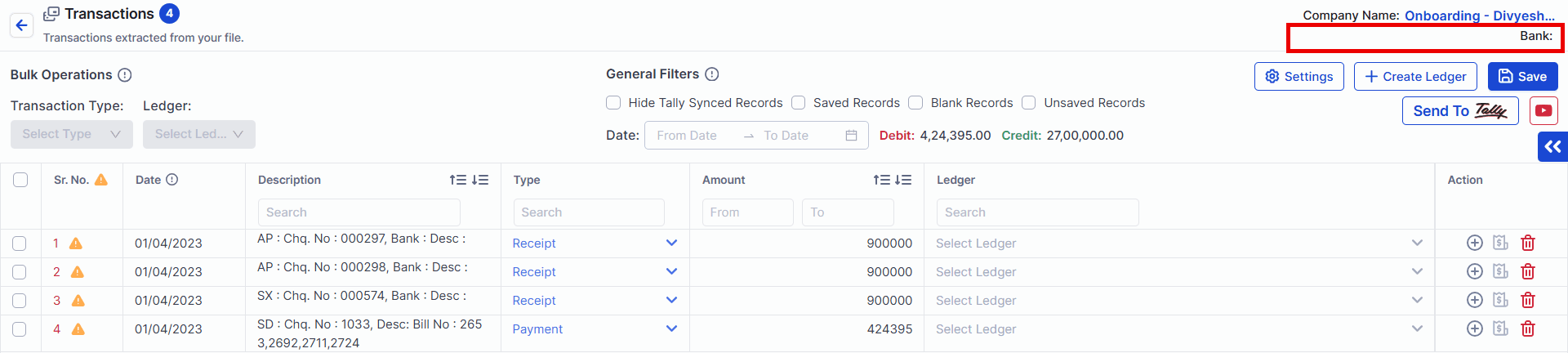Delete transaction row 1
Image resolution: width=1568 pixels, height=353 pixels.
click(x=1528, y=243)
